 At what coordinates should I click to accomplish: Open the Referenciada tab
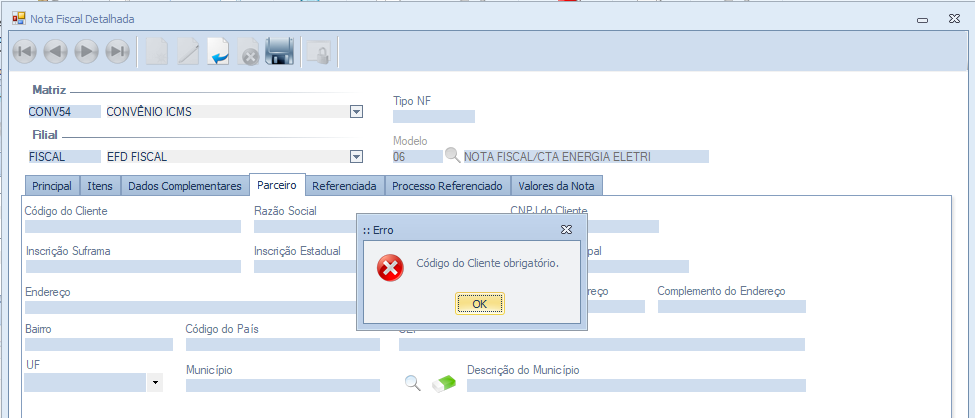(344, 185)
